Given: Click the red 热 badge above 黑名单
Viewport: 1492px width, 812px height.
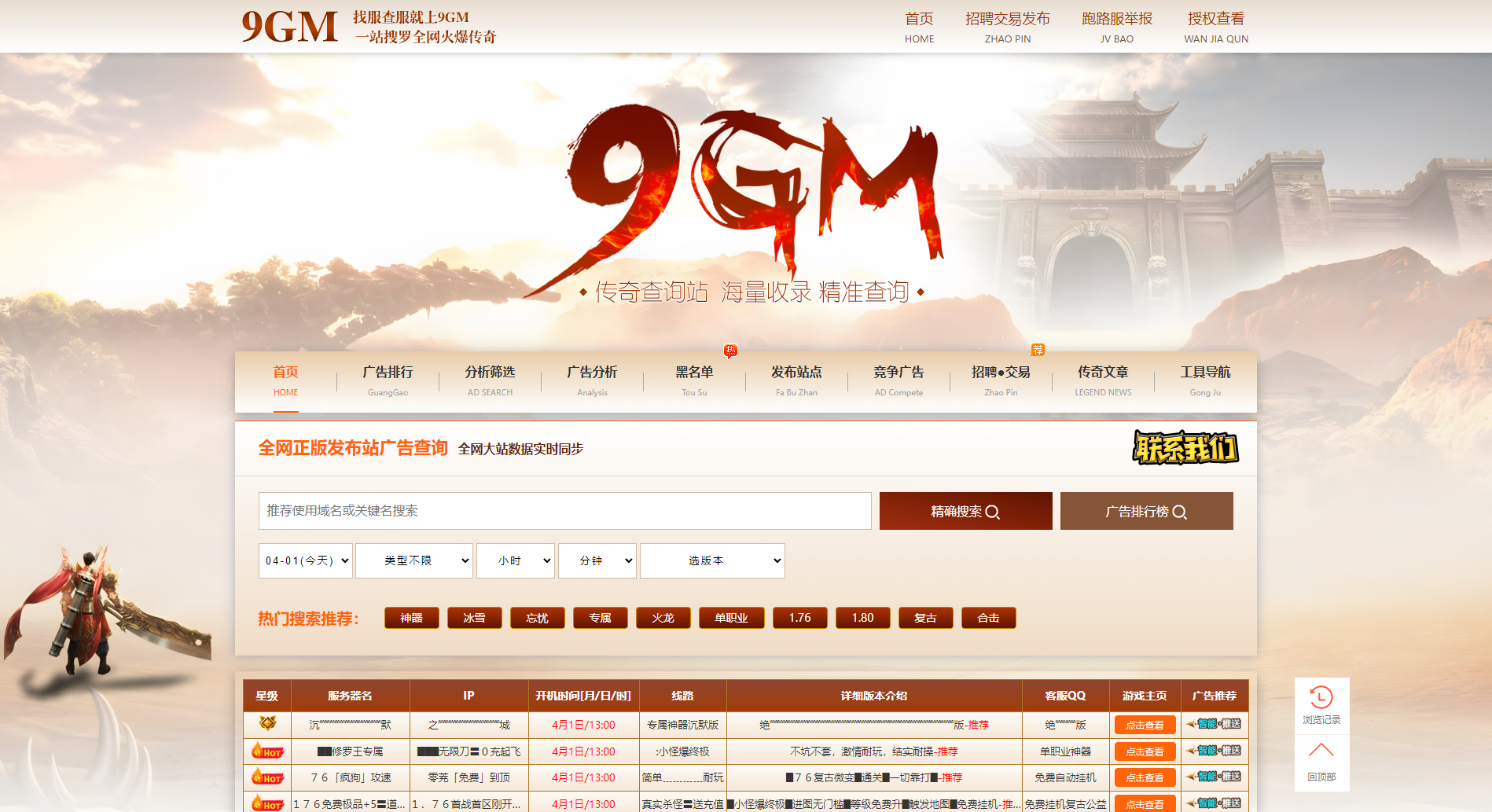Looking at the screenshot, I should pyautogui.click(x=729, y=351).
